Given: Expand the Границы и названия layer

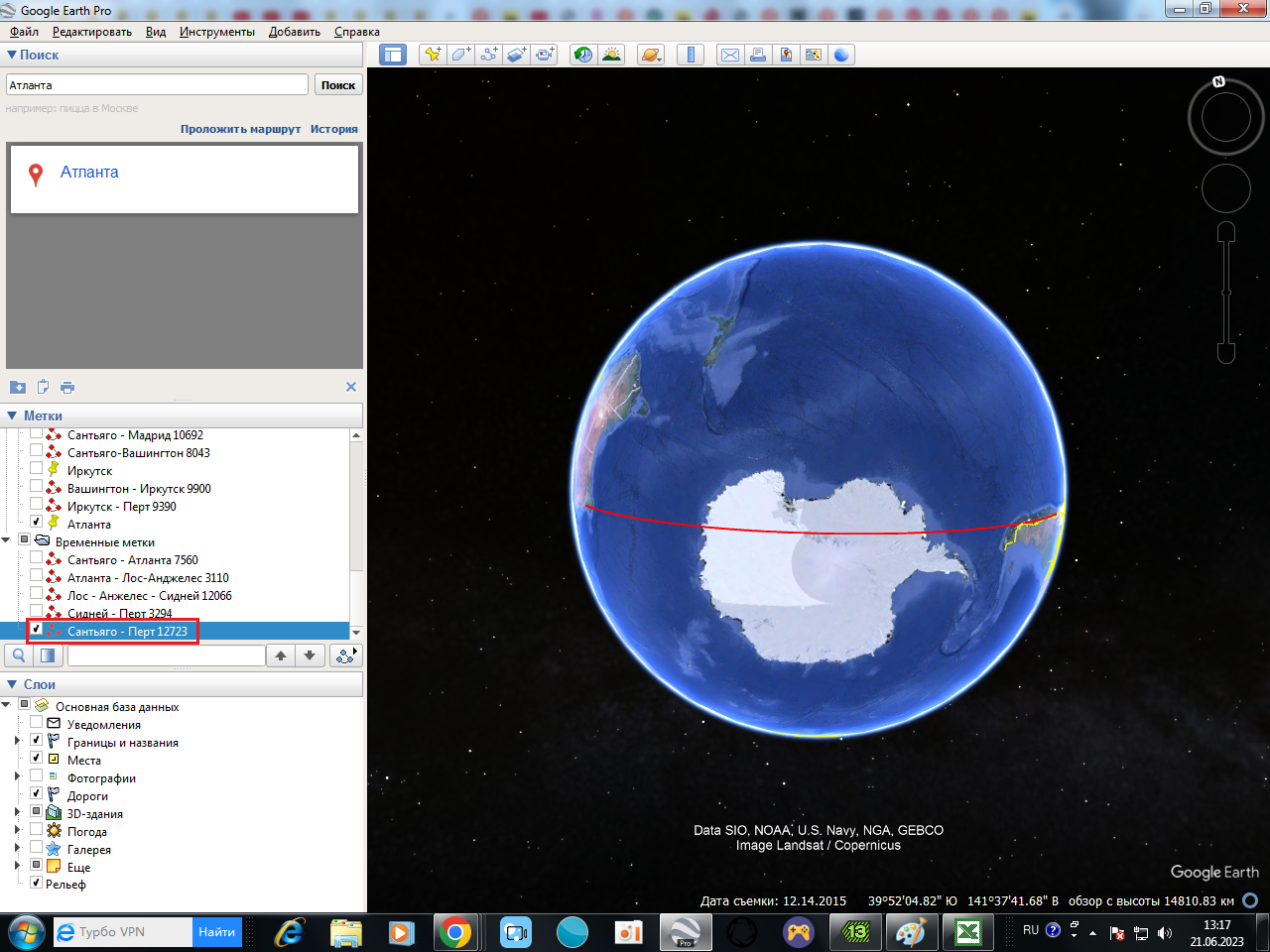Looking at the screenshot, I should coord(17,741).
